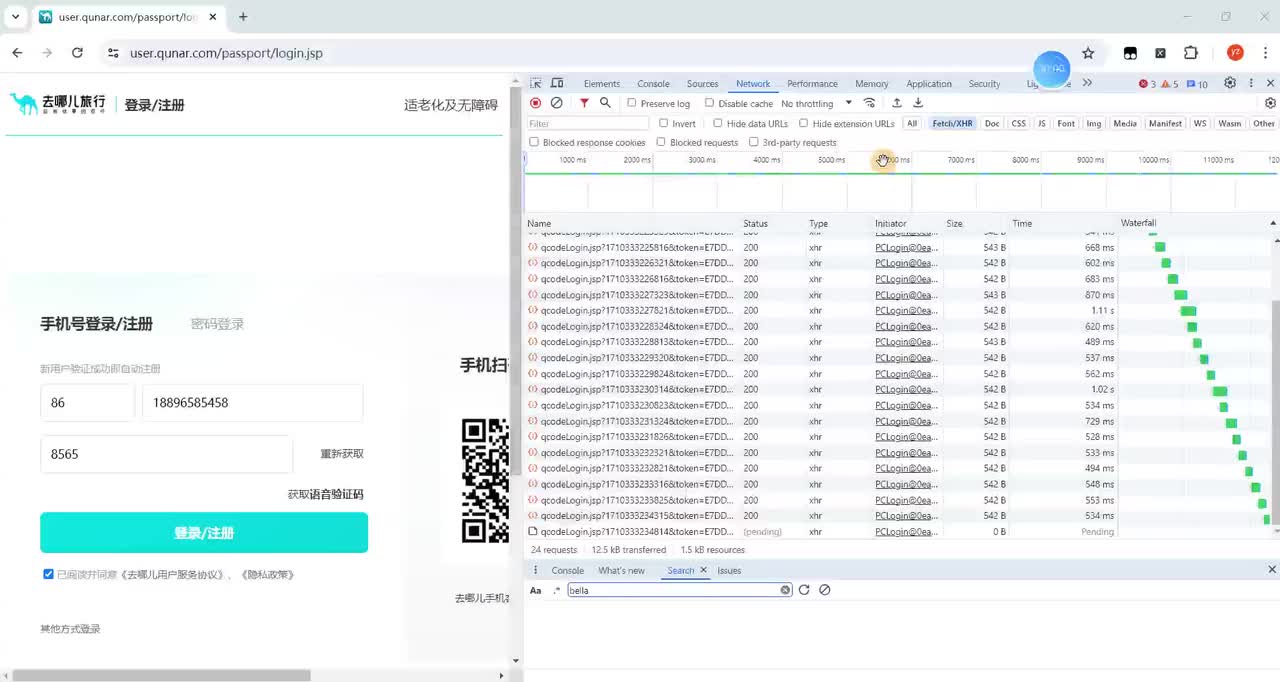1280x682 pixels.
Task: Enable Preserve log checkbox
Action: coord(632,103)
